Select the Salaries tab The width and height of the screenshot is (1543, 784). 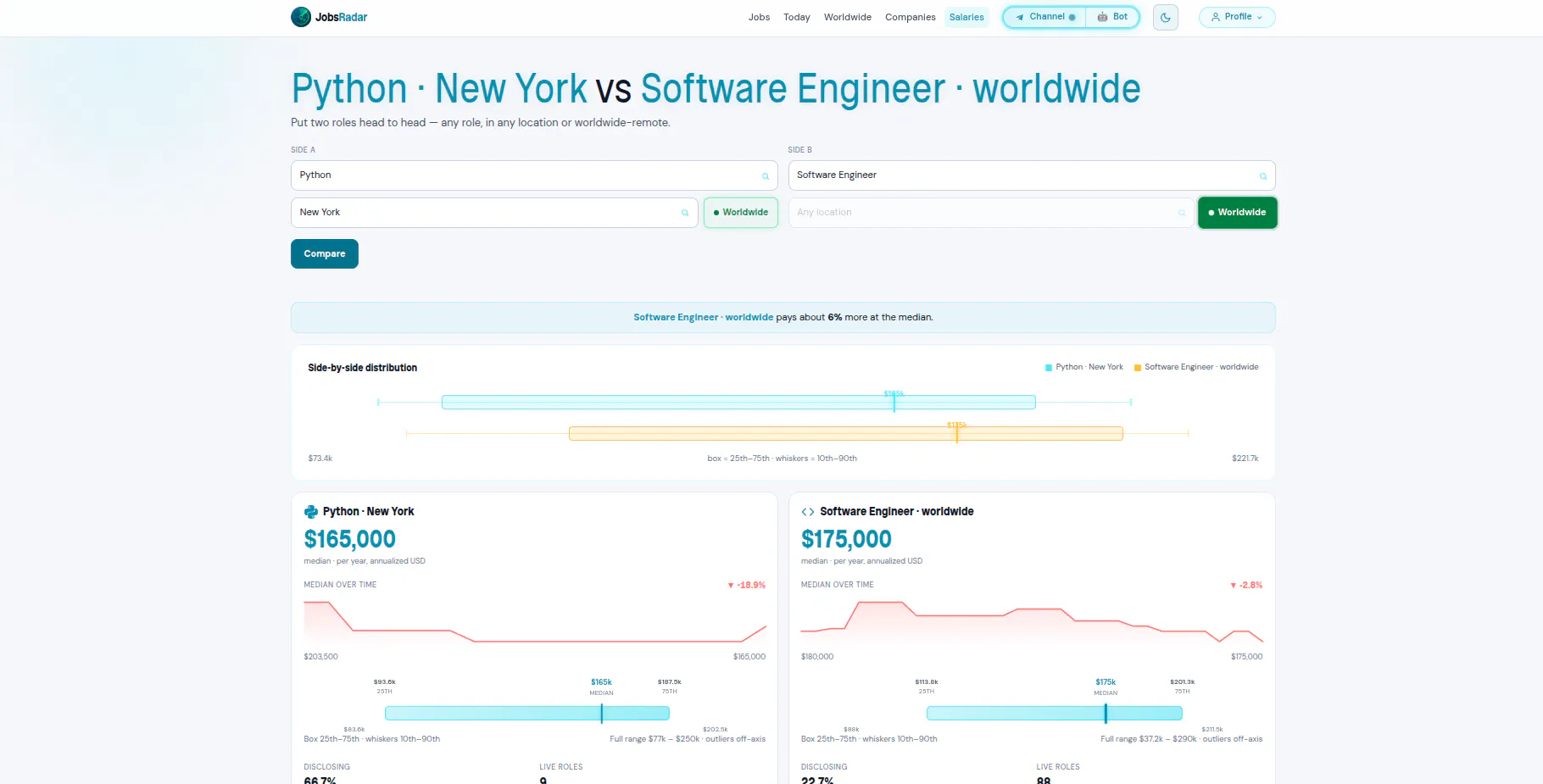(966, 17)
